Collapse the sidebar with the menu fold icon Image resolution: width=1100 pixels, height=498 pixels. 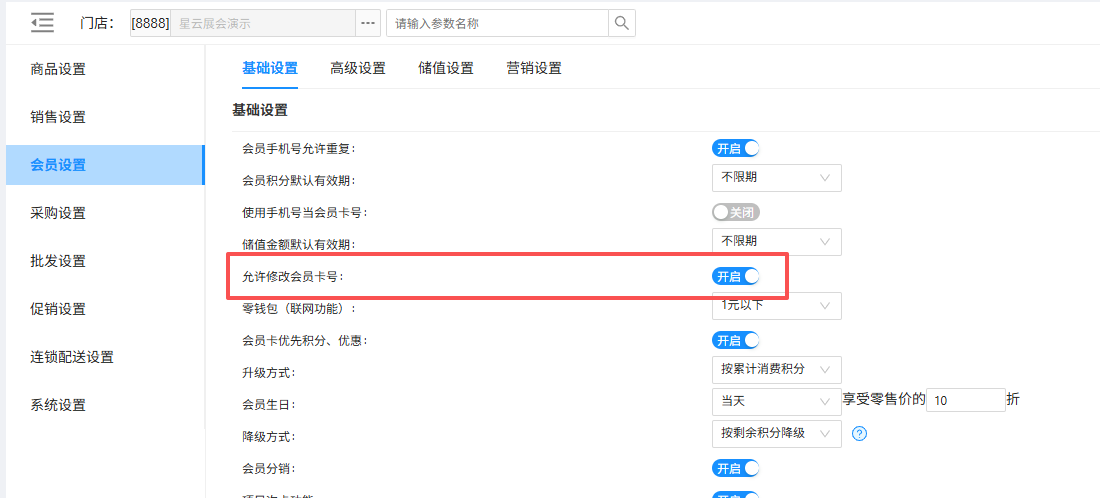click(42, 22)
